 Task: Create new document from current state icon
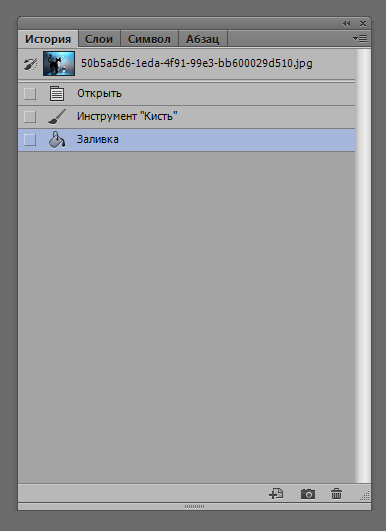tap(276, 494)
